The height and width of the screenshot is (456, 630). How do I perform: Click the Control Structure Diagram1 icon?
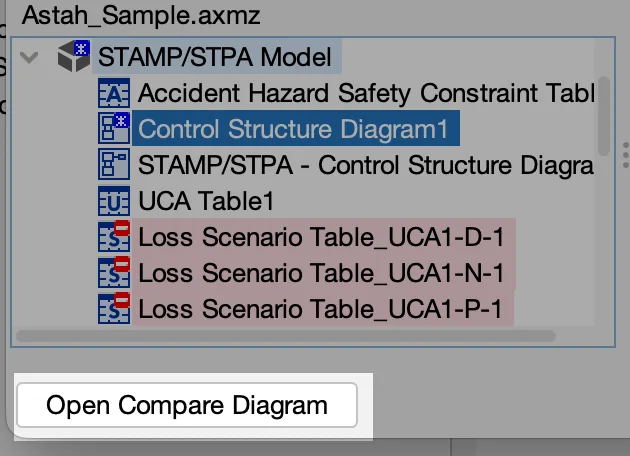pos(114,129)
